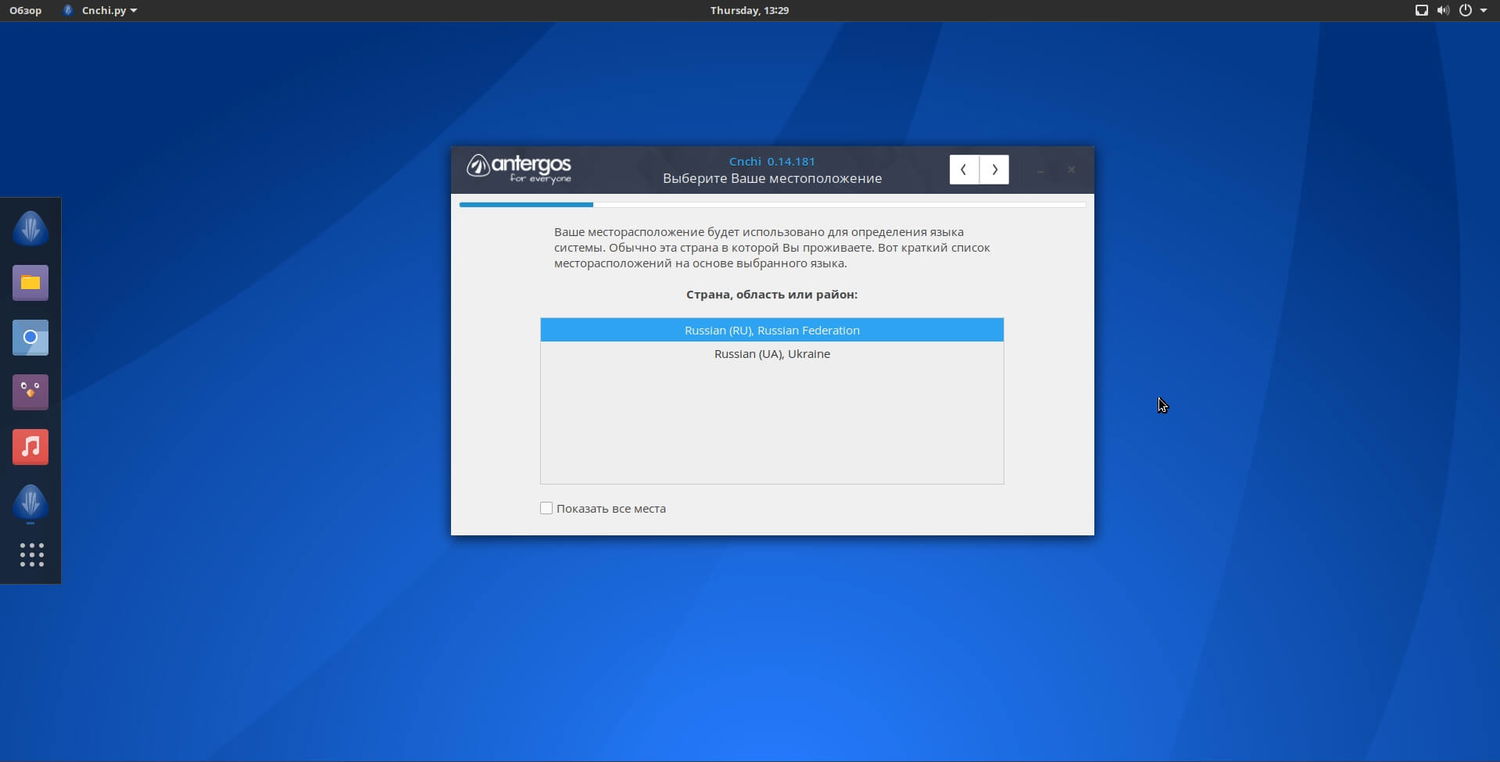Click the Antergos logo in the installer header
The height and width of the screenshot is (762, 1500).
pyautogui.click(x=519, y=169)
